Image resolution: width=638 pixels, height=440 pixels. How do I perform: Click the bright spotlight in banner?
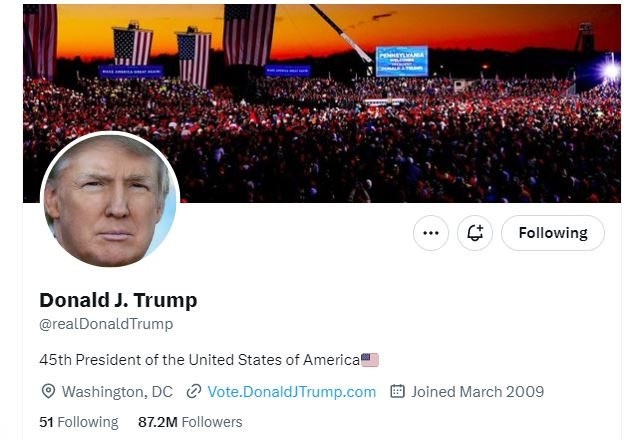[x=611, y=71]
